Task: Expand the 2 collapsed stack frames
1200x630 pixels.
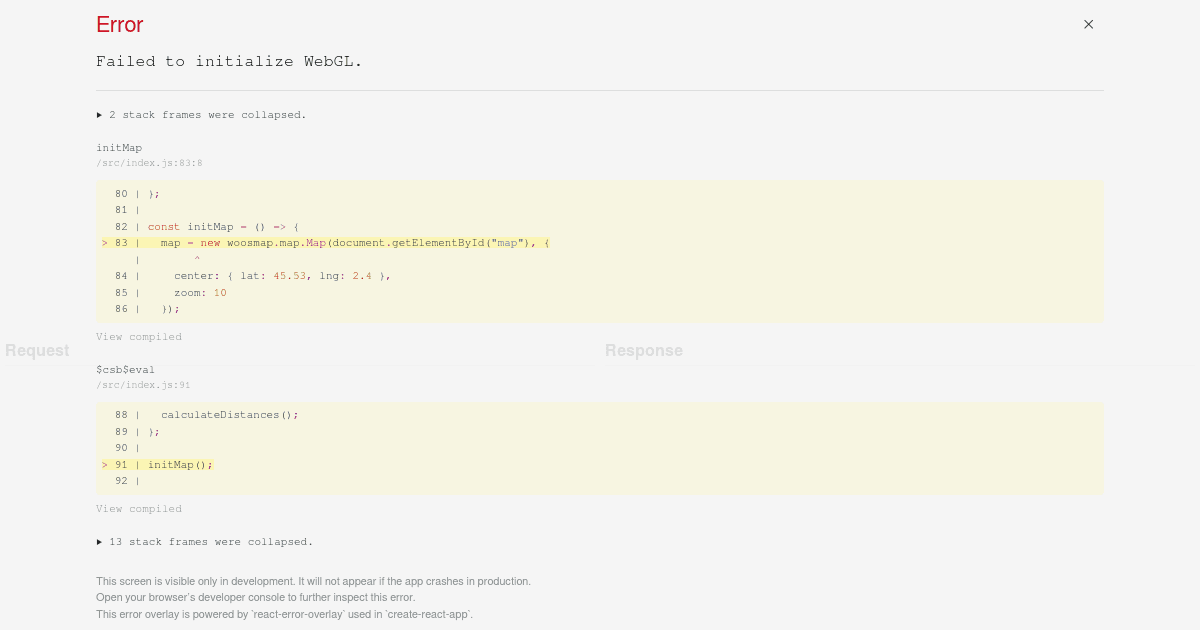Action: click(x=201, y=115)
